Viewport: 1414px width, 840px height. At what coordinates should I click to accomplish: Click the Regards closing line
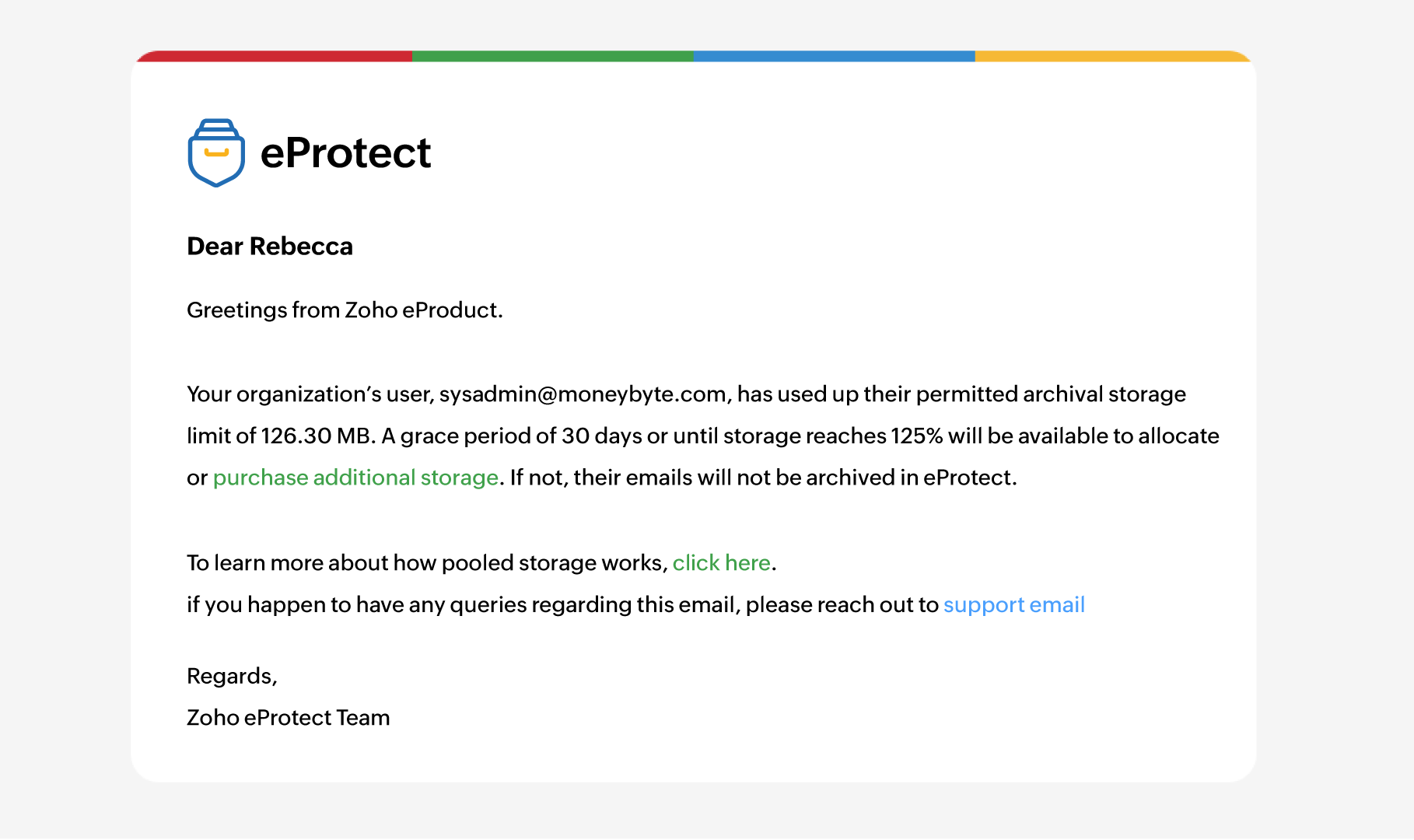point(232,677)
